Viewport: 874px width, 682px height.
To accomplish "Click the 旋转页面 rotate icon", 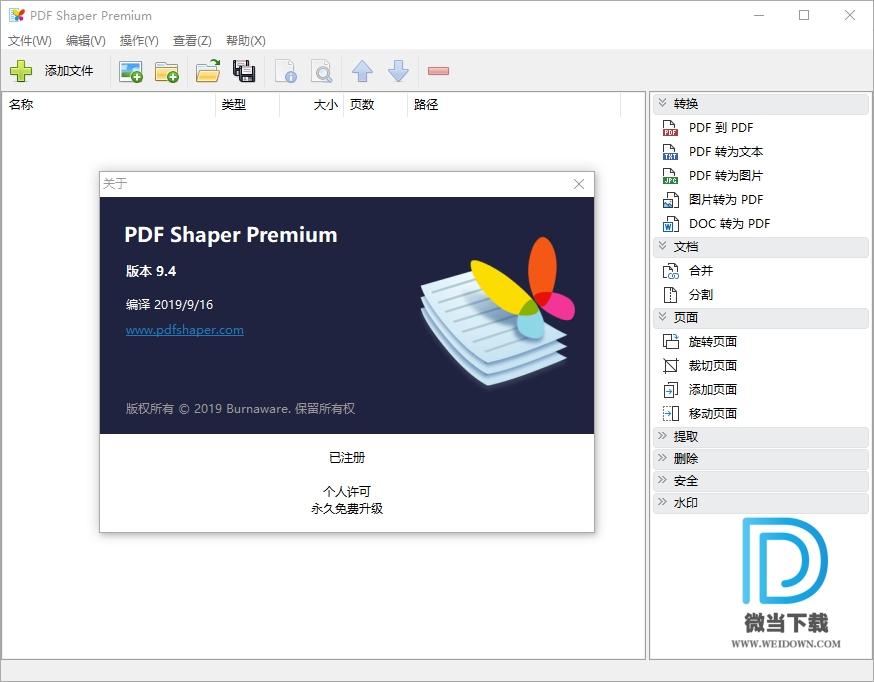I will tap(671, 342).
